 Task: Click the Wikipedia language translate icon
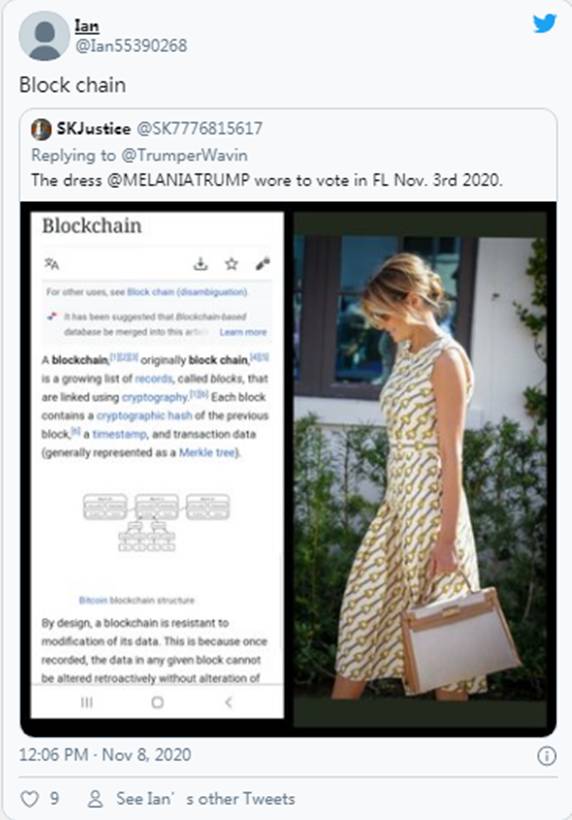click(x=52, y=264)
